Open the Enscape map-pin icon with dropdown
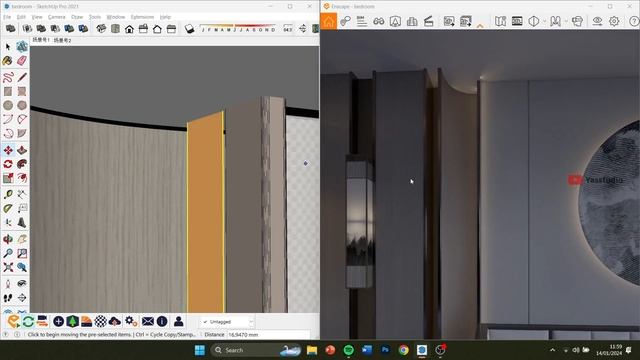 [x=555, y=21]
